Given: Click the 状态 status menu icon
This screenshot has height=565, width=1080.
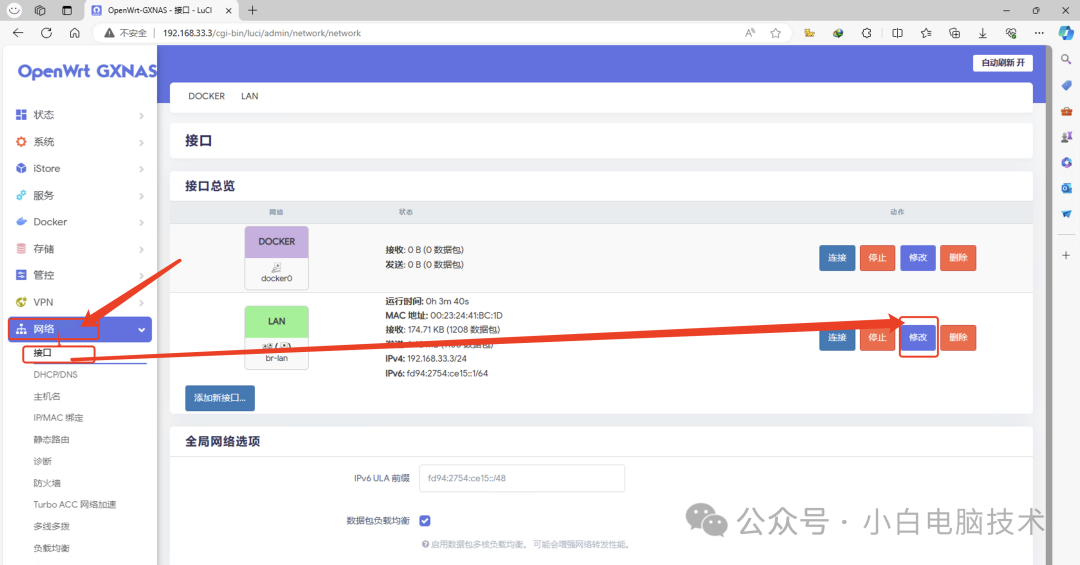Looking at the screenshot, I should 21,114.
